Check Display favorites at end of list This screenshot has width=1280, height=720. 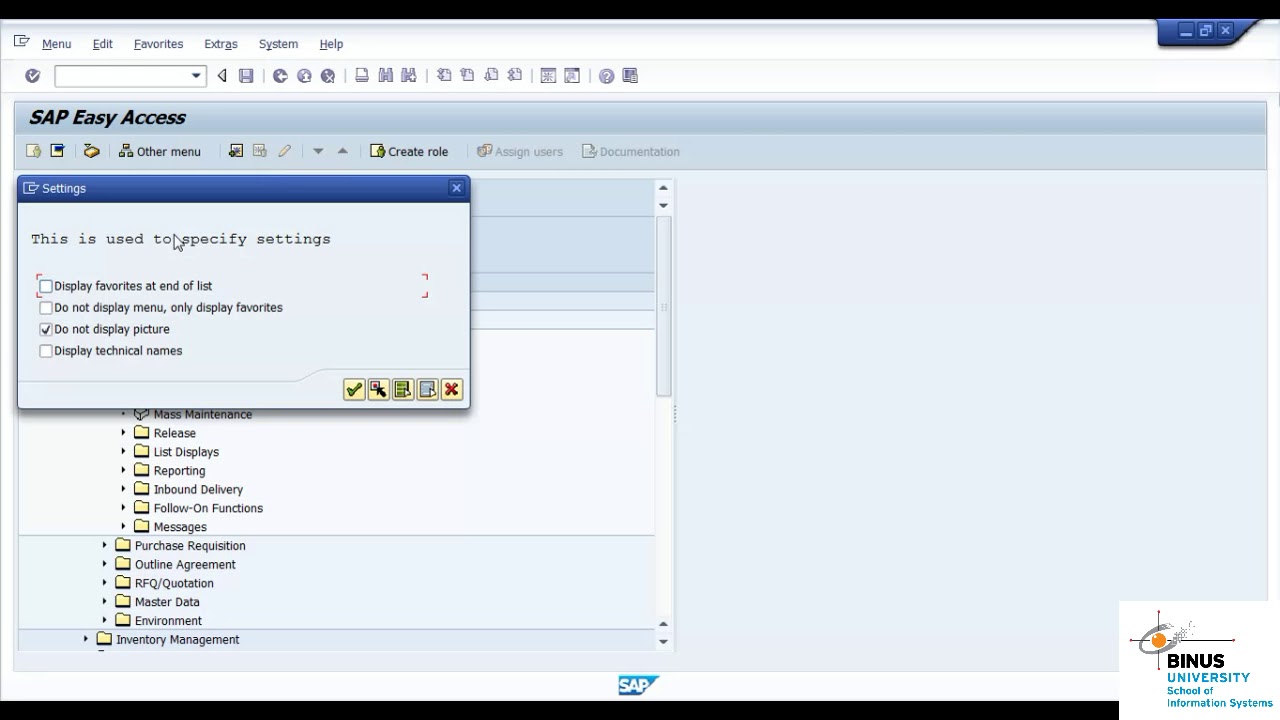[46, 286]
